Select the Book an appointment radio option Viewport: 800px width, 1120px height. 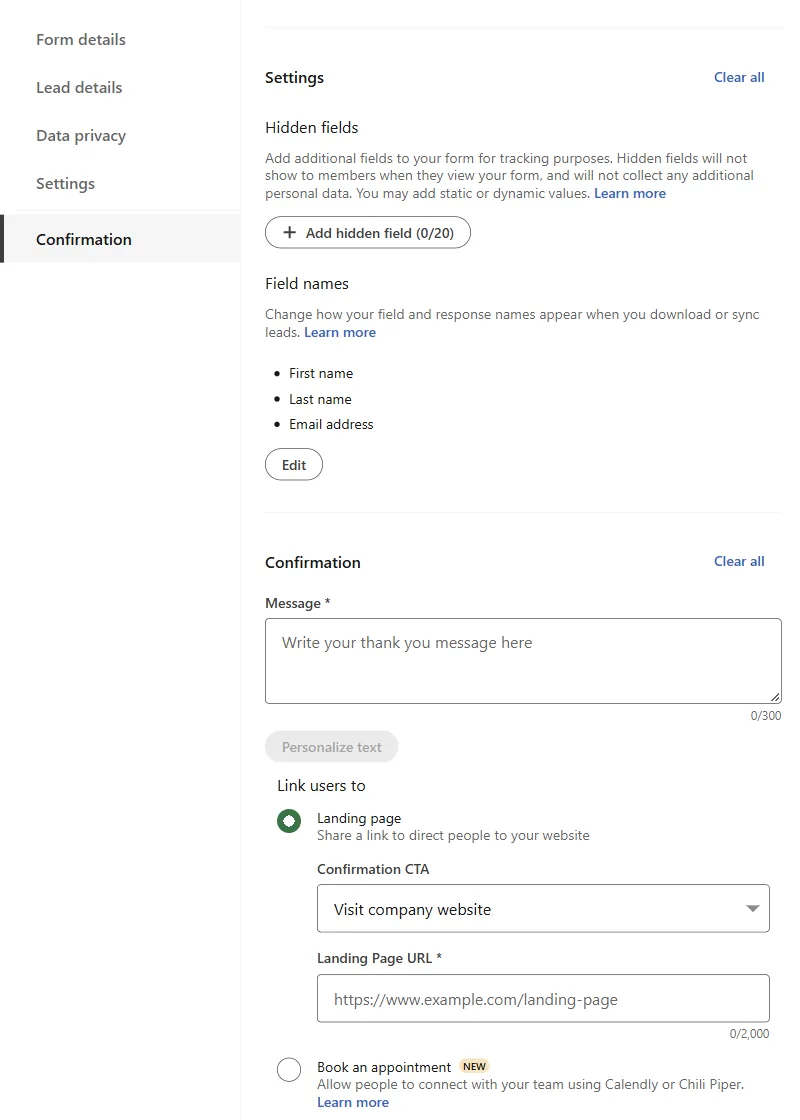click(289, 1069)
